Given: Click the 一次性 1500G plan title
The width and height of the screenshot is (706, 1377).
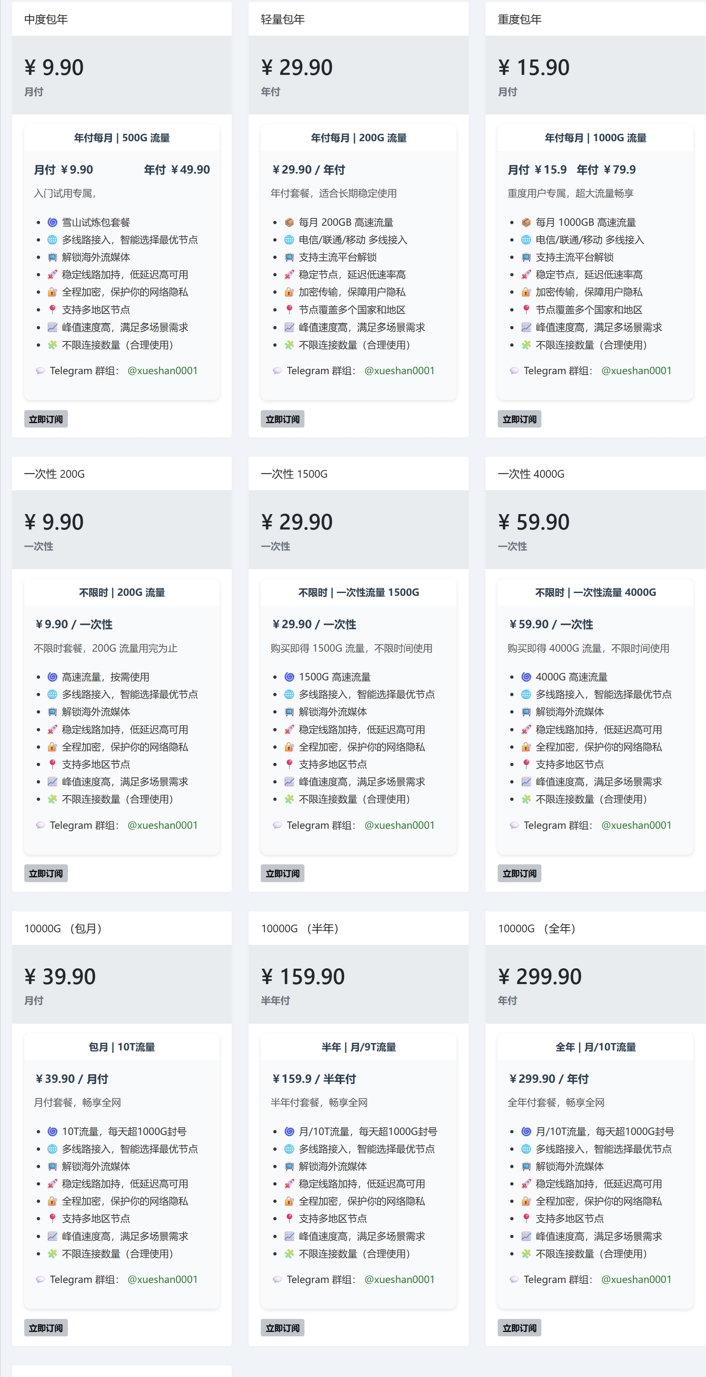Looking at the screenshot, I should pyautogui.click(x=294, y=474).
